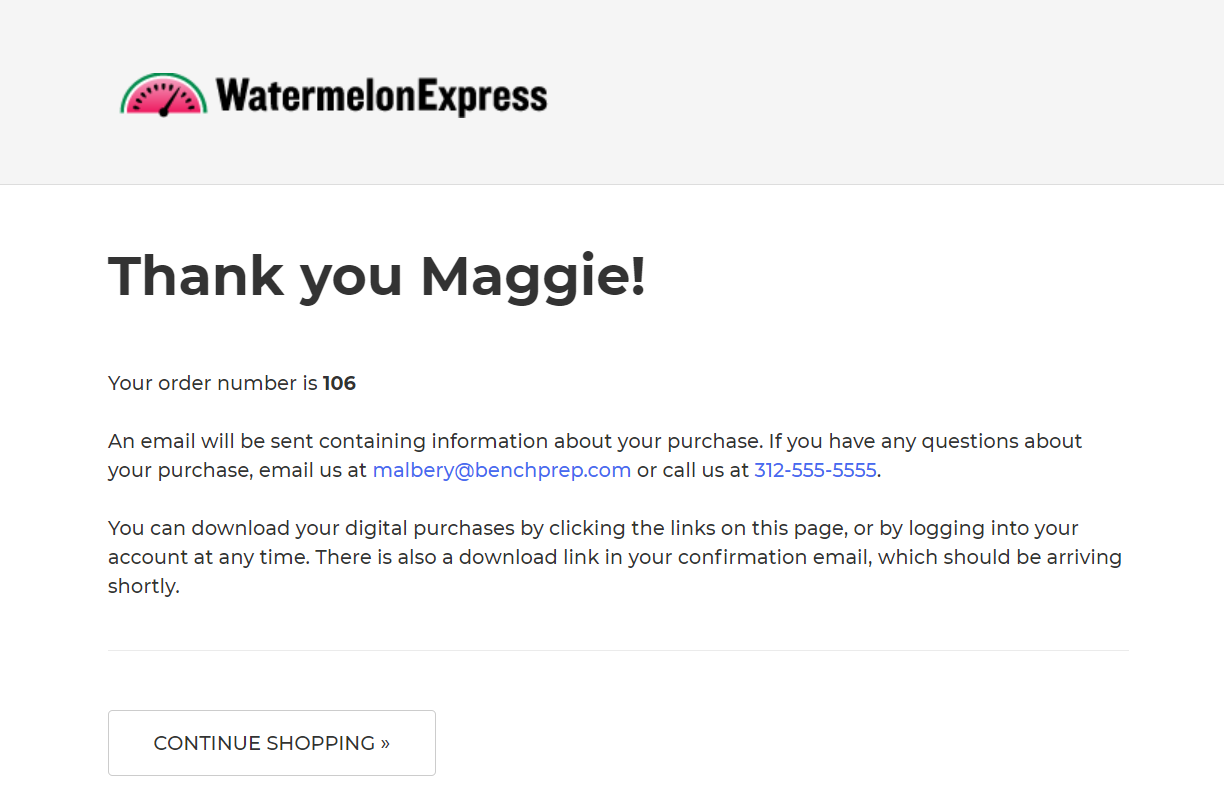Click the "Your order number is" text
This screenshot has height=809, width=1224.
click(x=213, y=383)
